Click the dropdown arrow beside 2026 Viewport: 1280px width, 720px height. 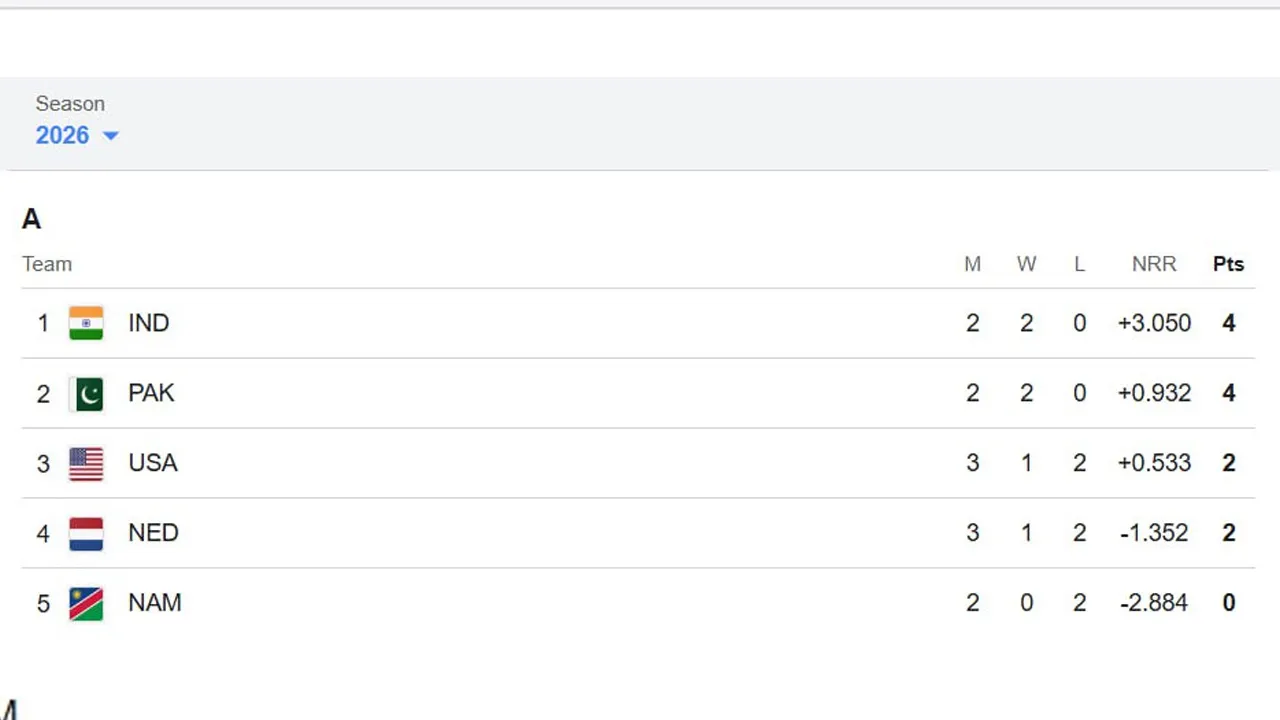[110, 136]
